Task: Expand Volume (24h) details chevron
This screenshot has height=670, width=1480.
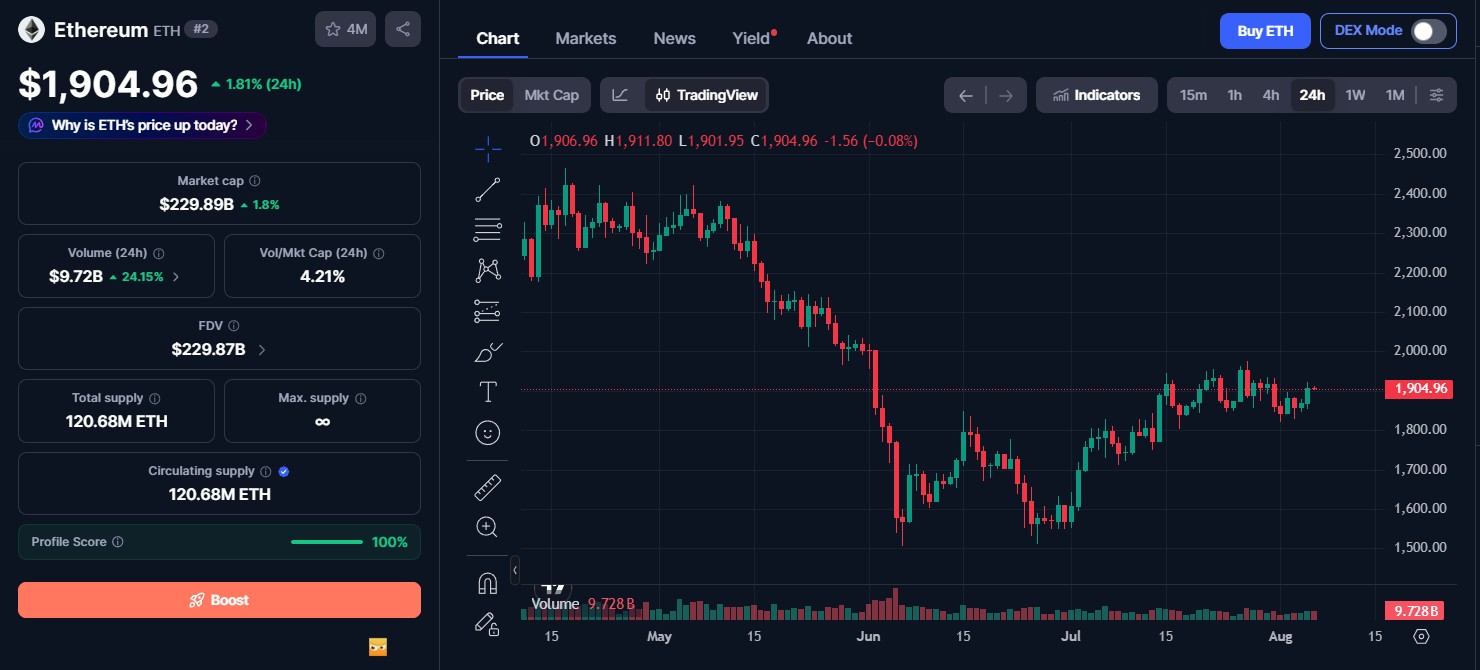Action: pyautogui.click(x=176, y=277)
